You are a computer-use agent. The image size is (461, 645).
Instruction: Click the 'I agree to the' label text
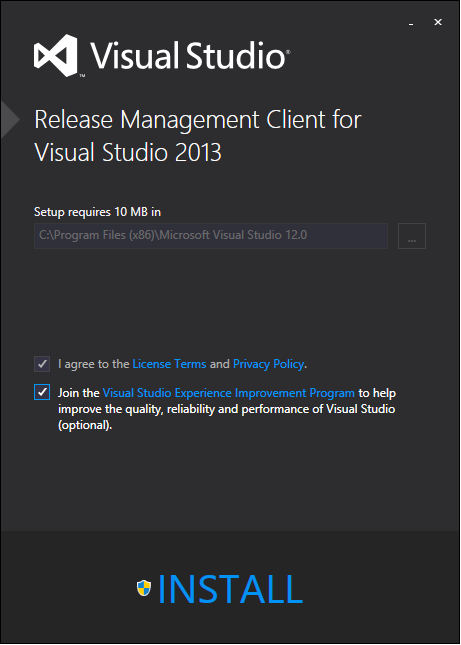(94, 364)
